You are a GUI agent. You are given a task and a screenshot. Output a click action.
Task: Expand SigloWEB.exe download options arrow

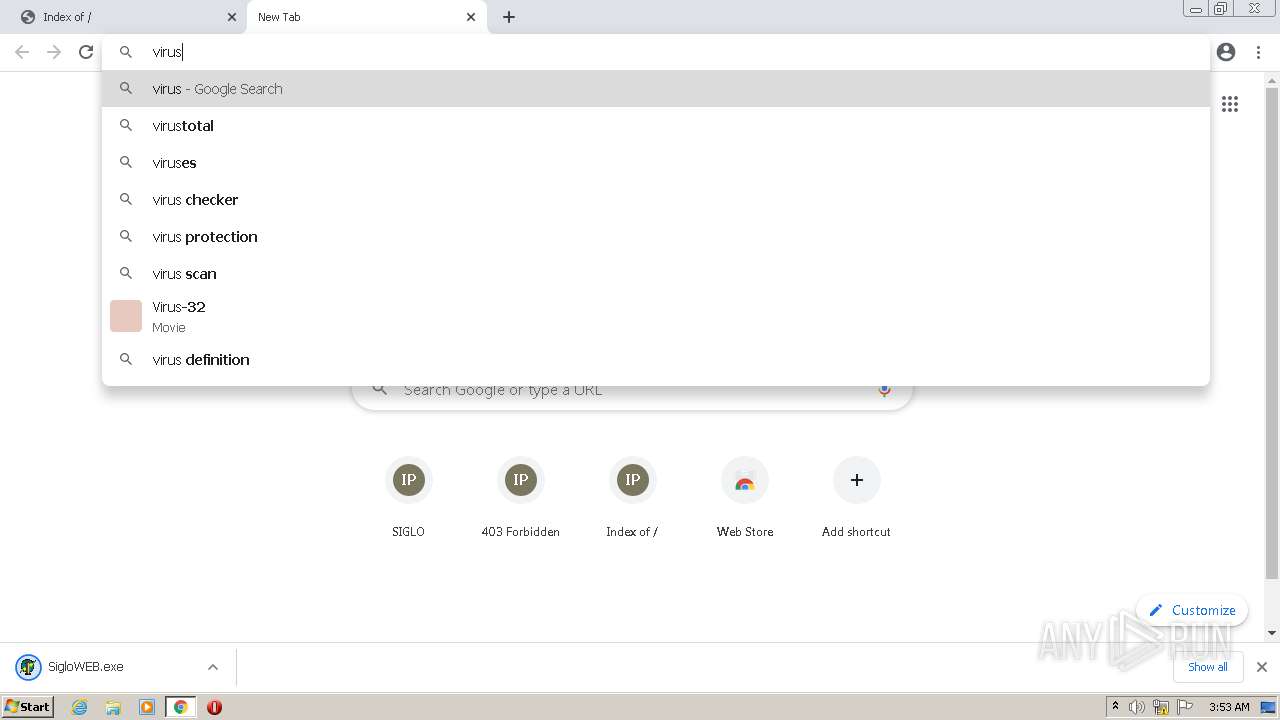pos(212,667)
